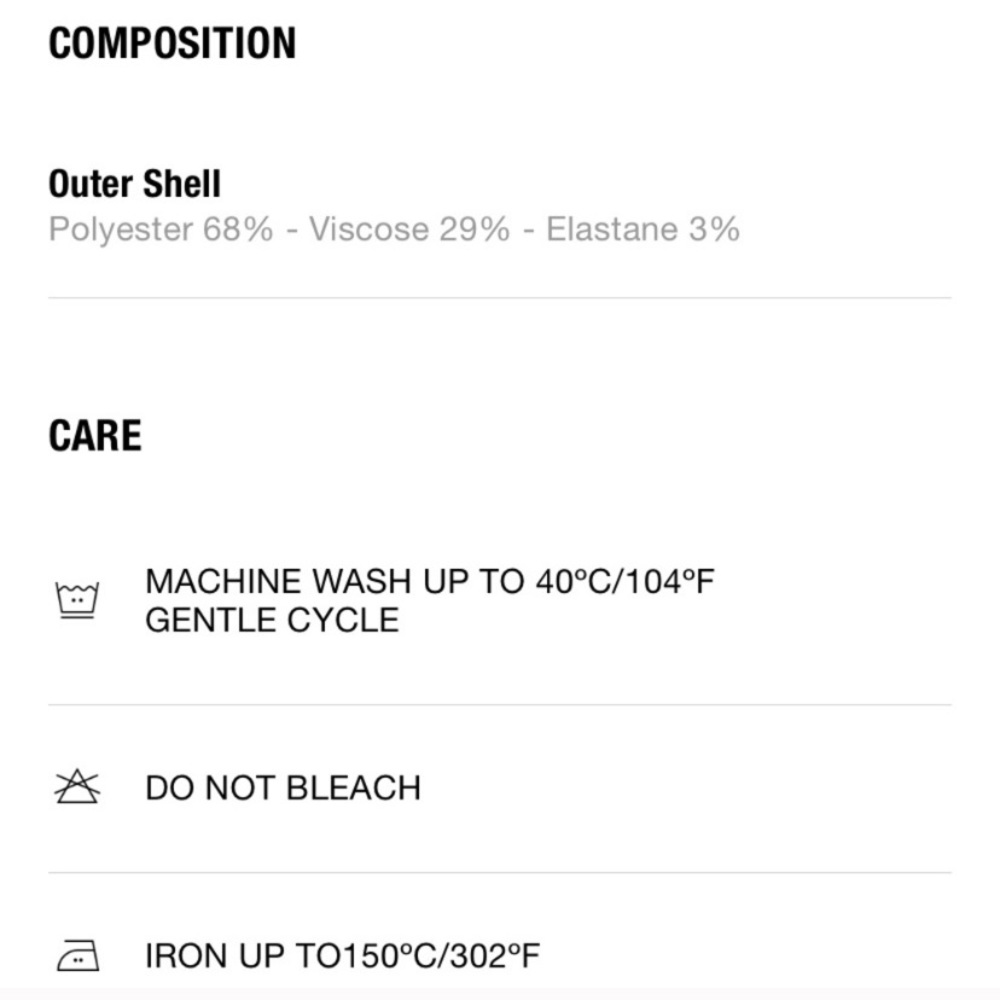Click the Elastane 3% text
The height and width of the screenshot is (1000, 1000).
click(x=643, y=229)
